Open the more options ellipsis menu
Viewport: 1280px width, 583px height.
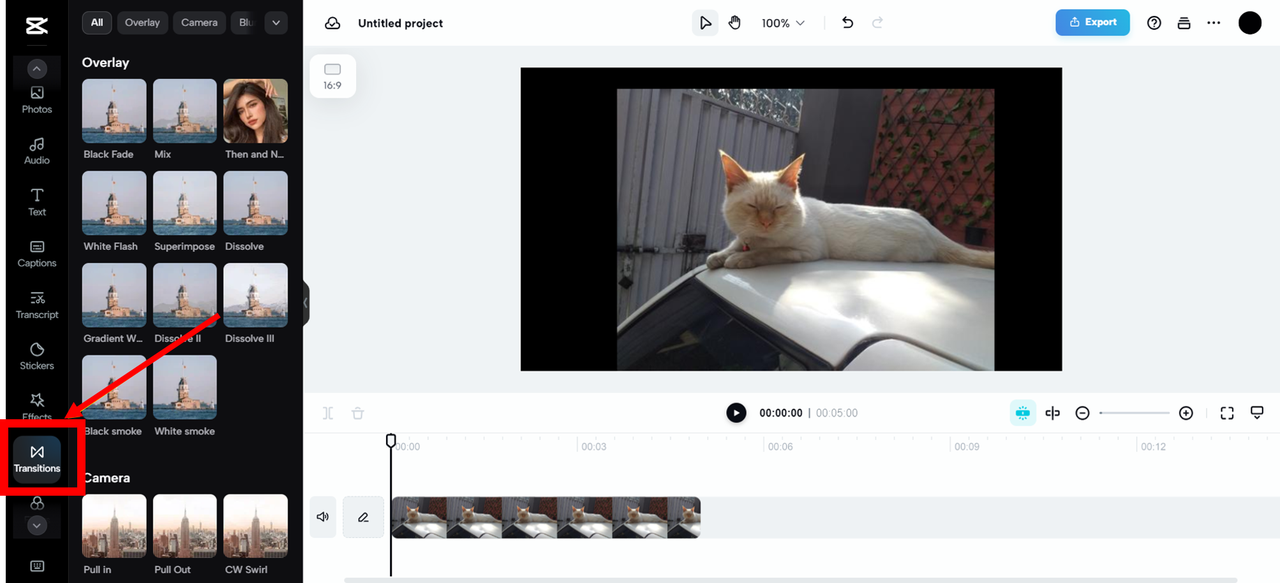1214,23
